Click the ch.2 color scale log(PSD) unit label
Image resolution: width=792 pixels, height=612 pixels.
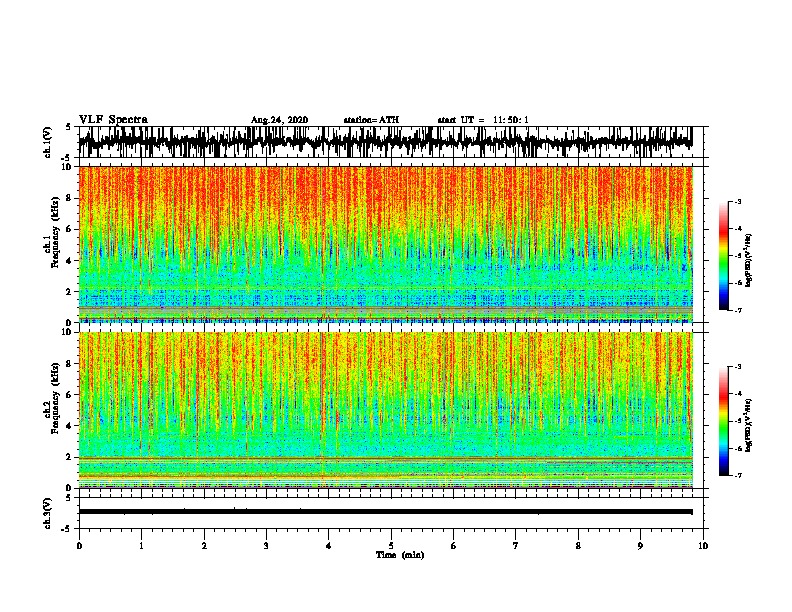tap(749, 425)
